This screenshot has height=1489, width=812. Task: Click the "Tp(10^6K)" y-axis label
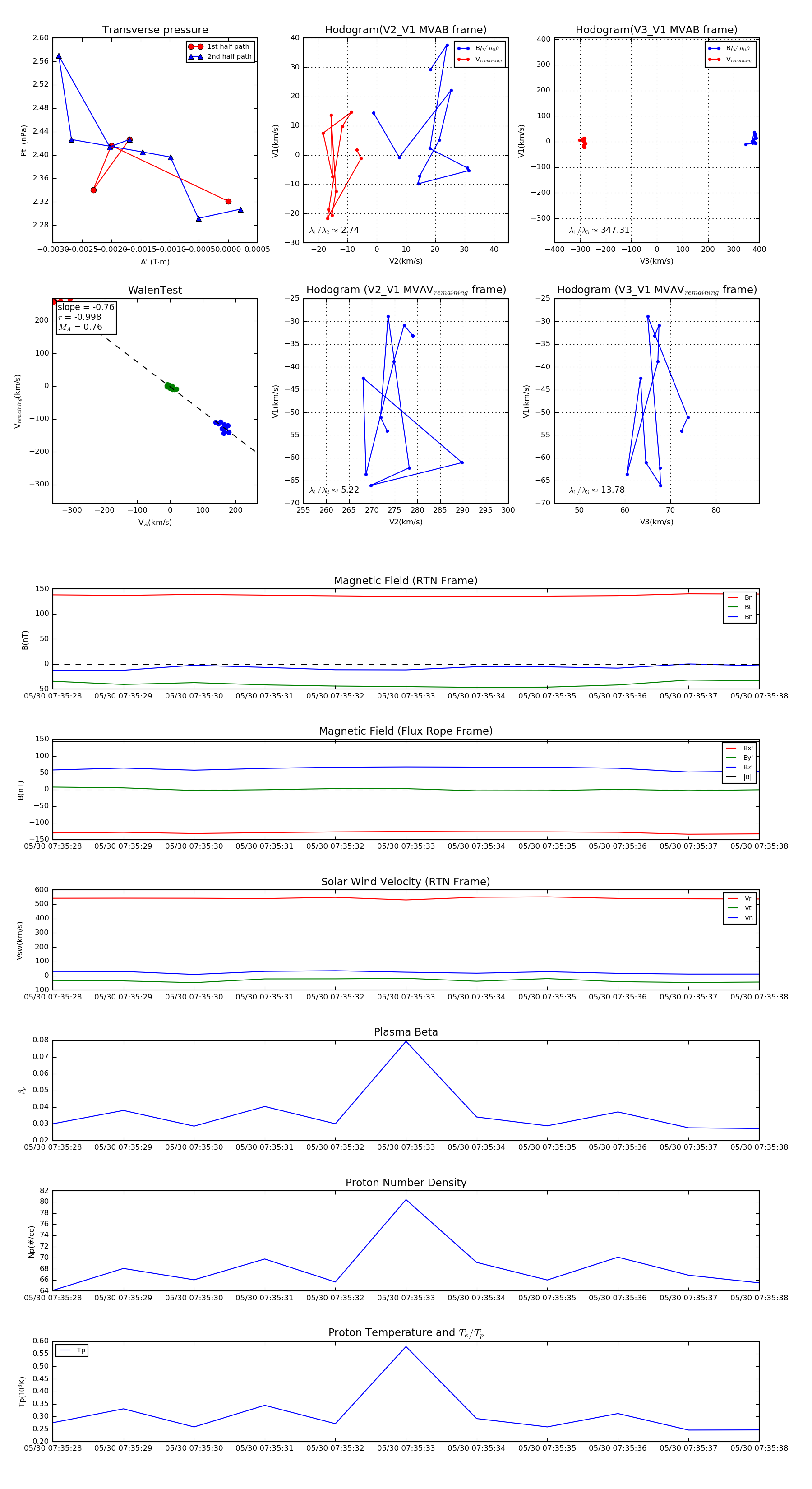pos(22,1392)
